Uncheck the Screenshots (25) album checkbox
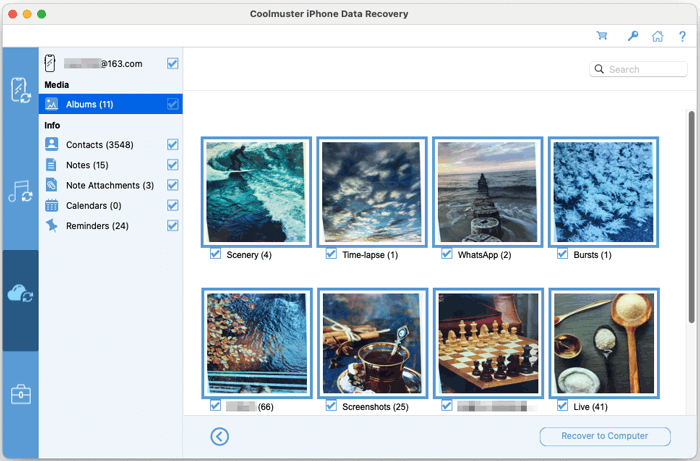The width and height of the screenshot is (700, 461). point(331,406)
